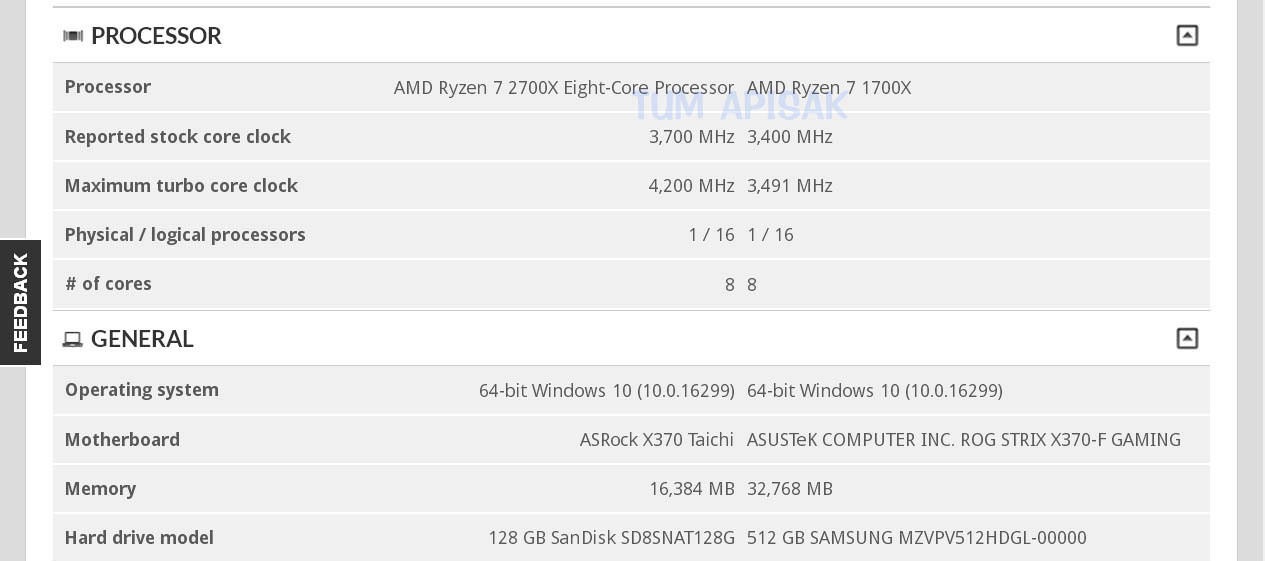Click the Maximum turbo core clock label

point(181,186)
